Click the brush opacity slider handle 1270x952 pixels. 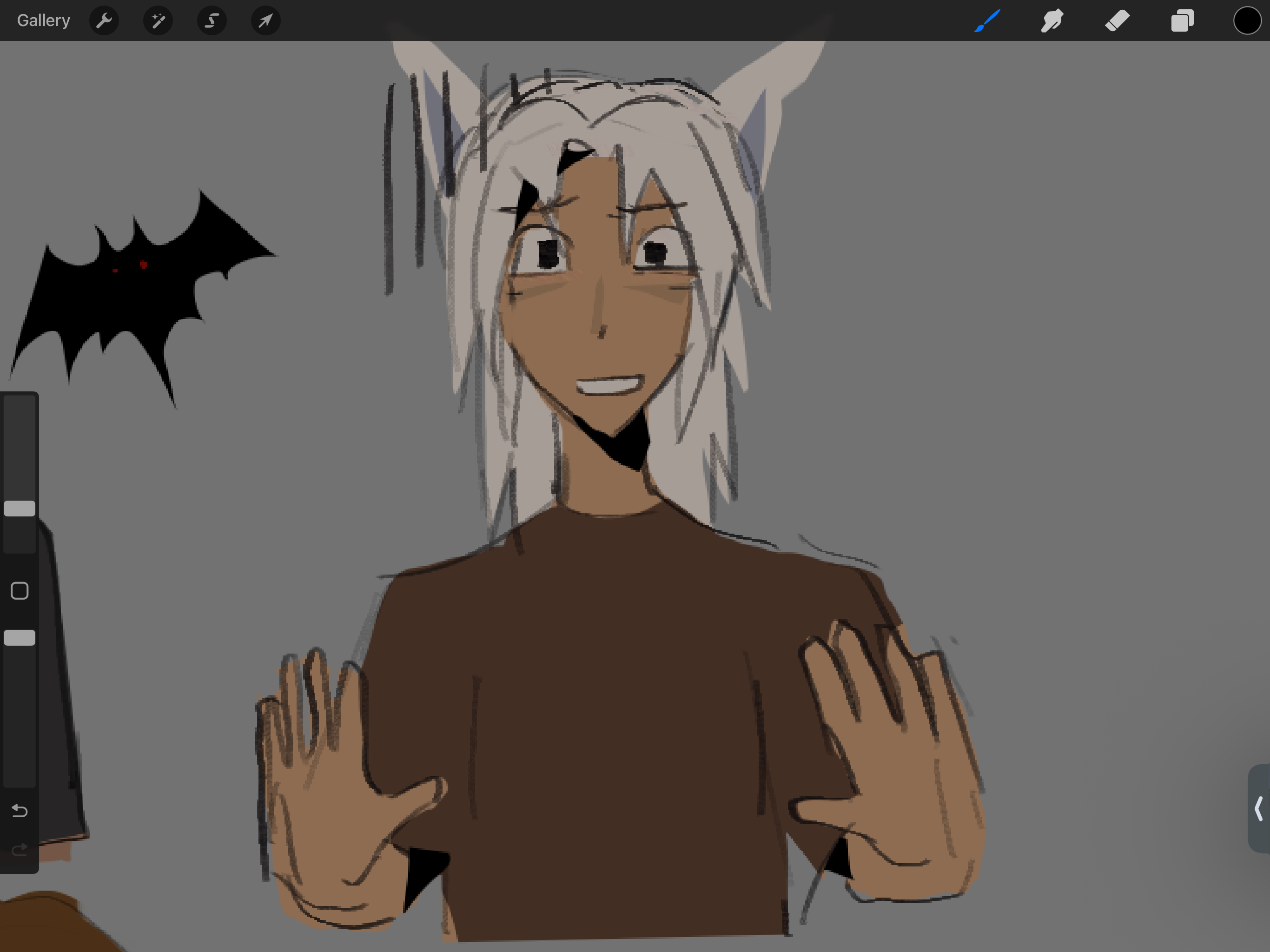(20, 637)
